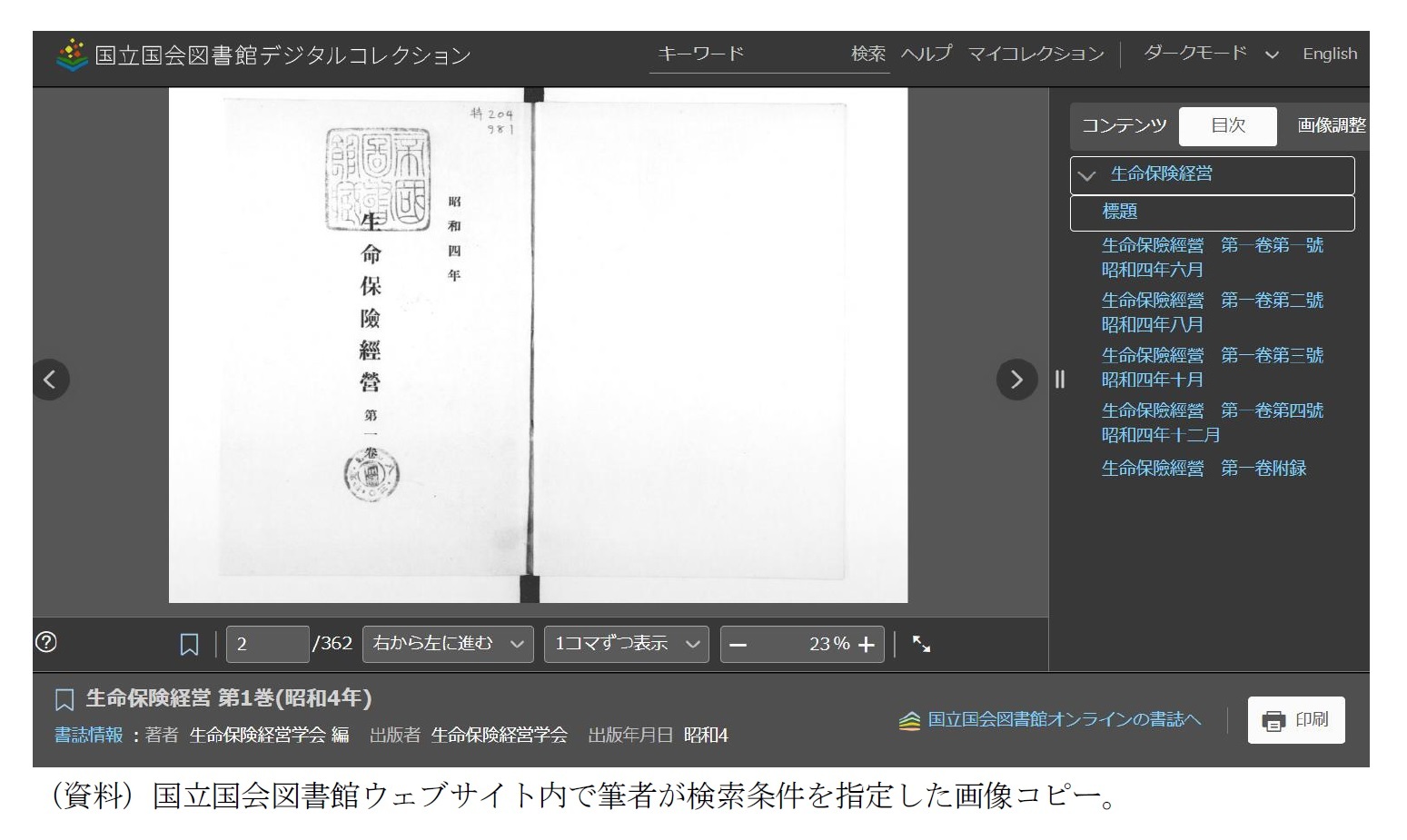
Task: Zoom out using the minus control
Action: click(738, 644)
